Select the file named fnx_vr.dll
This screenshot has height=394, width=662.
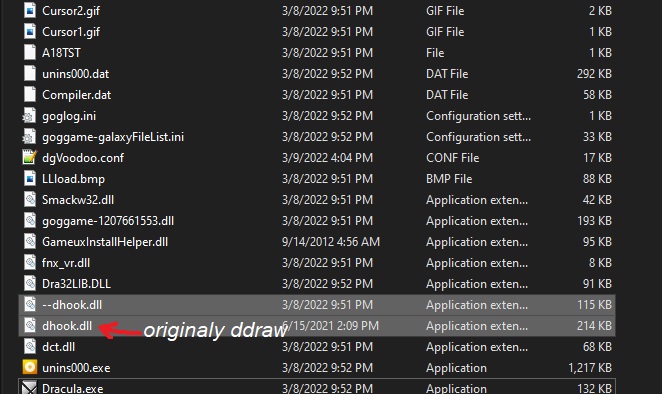point(66,263)
